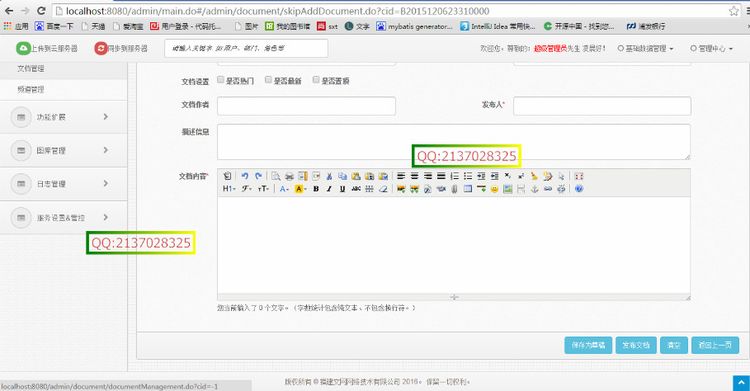Copy selection using editor copy icon

click(342, 176)
